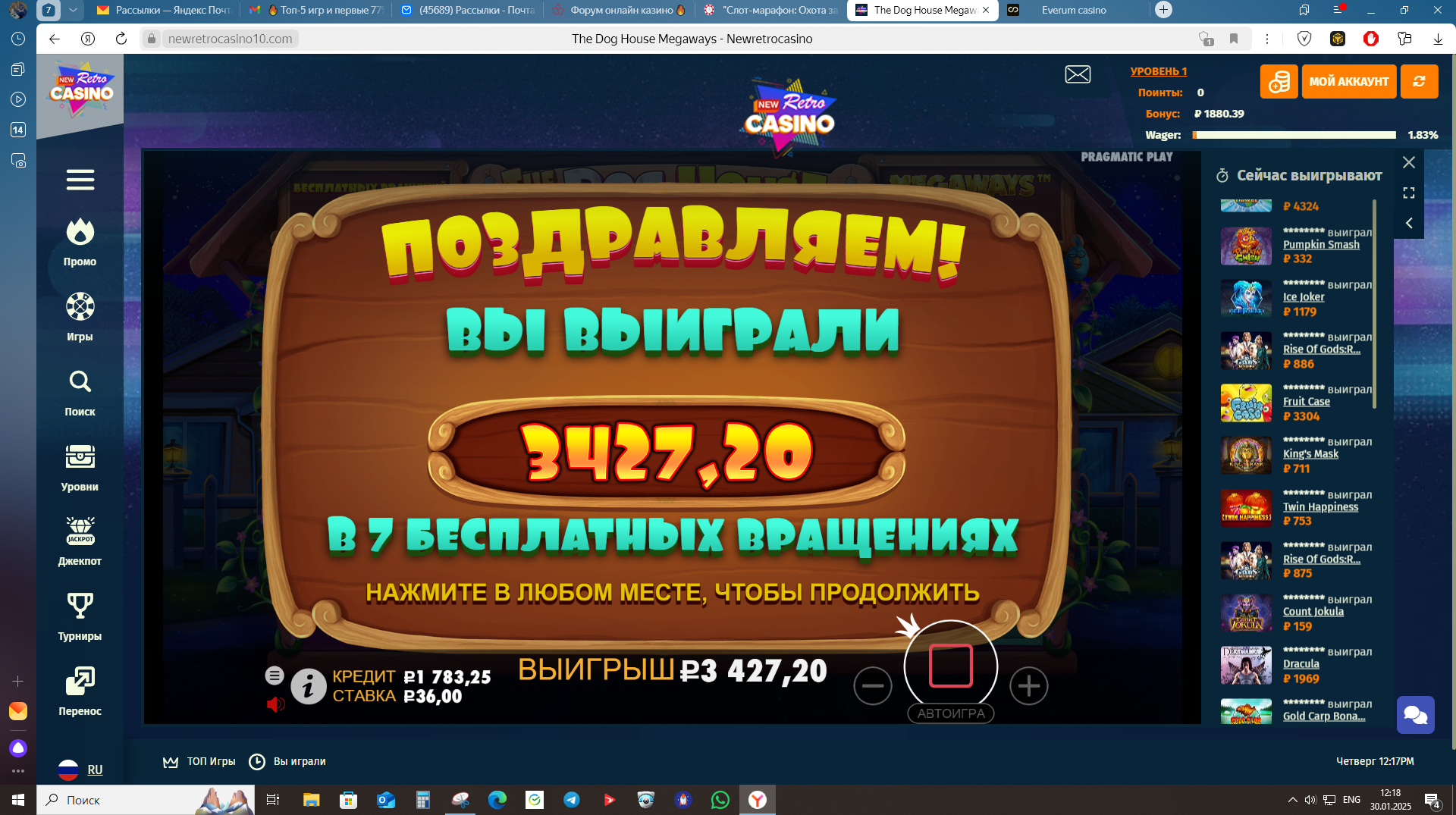This screenshot has width=1456, height=815.
Task: Switch to Топ-5 игр Gmail tab
Action: [x=317, y=10]
